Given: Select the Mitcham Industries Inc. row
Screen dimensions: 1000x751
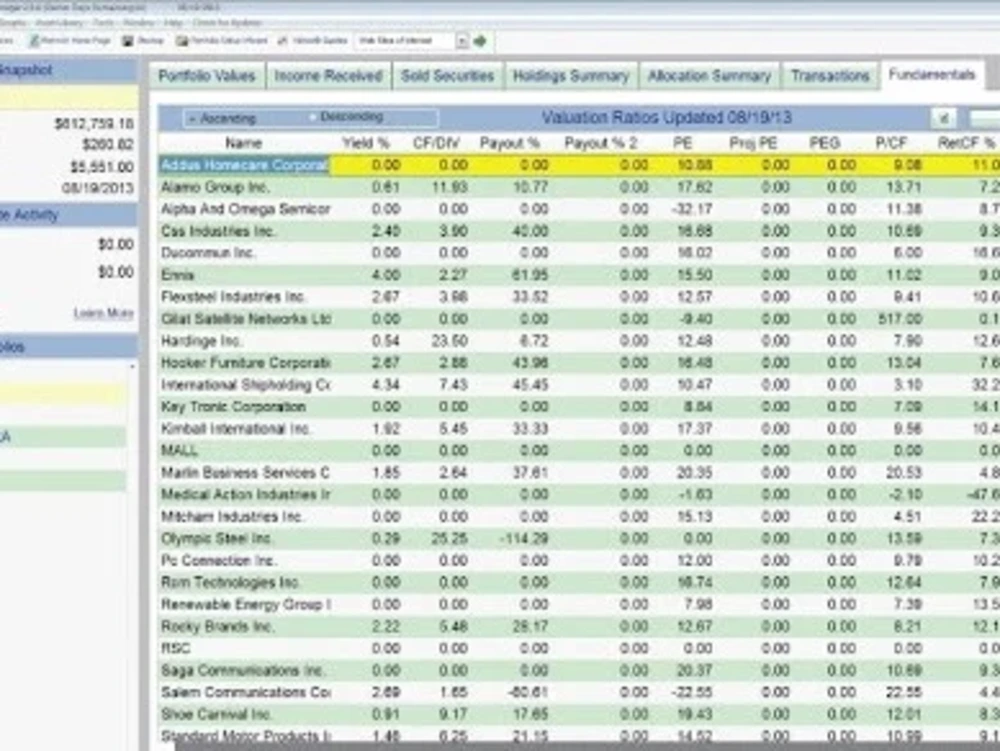Looking at the screenshot, I should pyautogui.click(x=579, y=517).
